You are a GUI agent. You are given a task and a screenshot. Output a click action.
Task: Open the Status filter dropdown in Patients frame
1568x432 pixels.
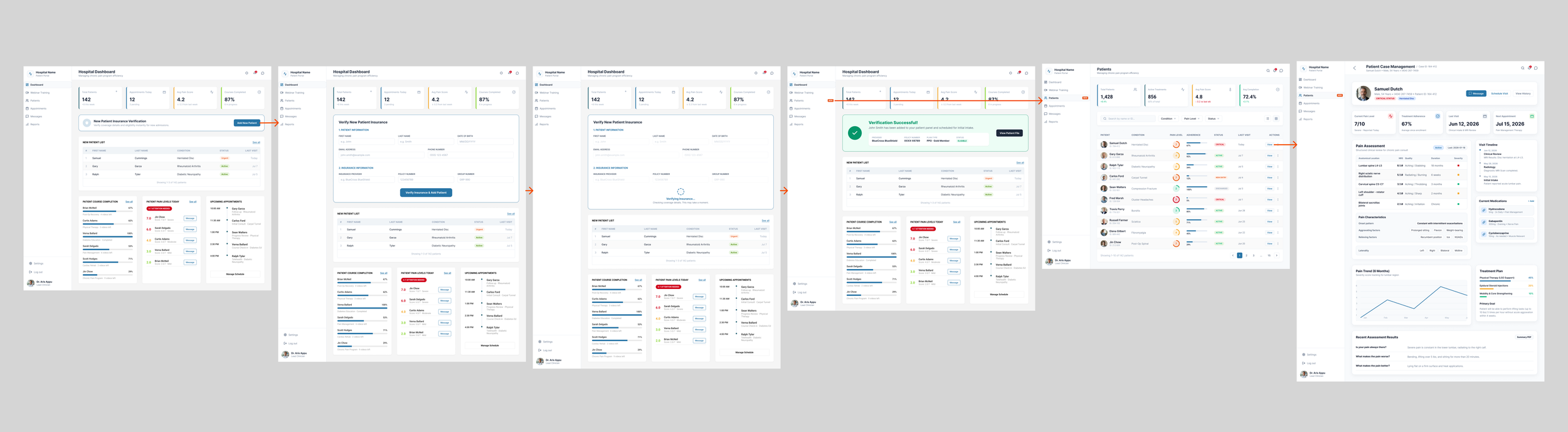coord(1214,119)
